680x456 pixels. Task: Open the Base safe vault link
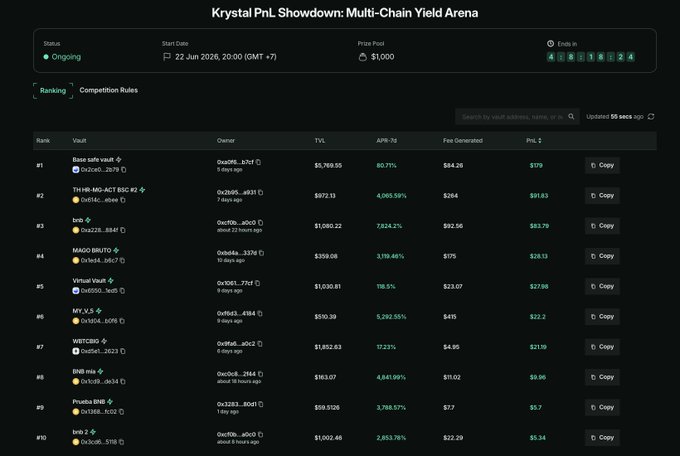[93, 160]
